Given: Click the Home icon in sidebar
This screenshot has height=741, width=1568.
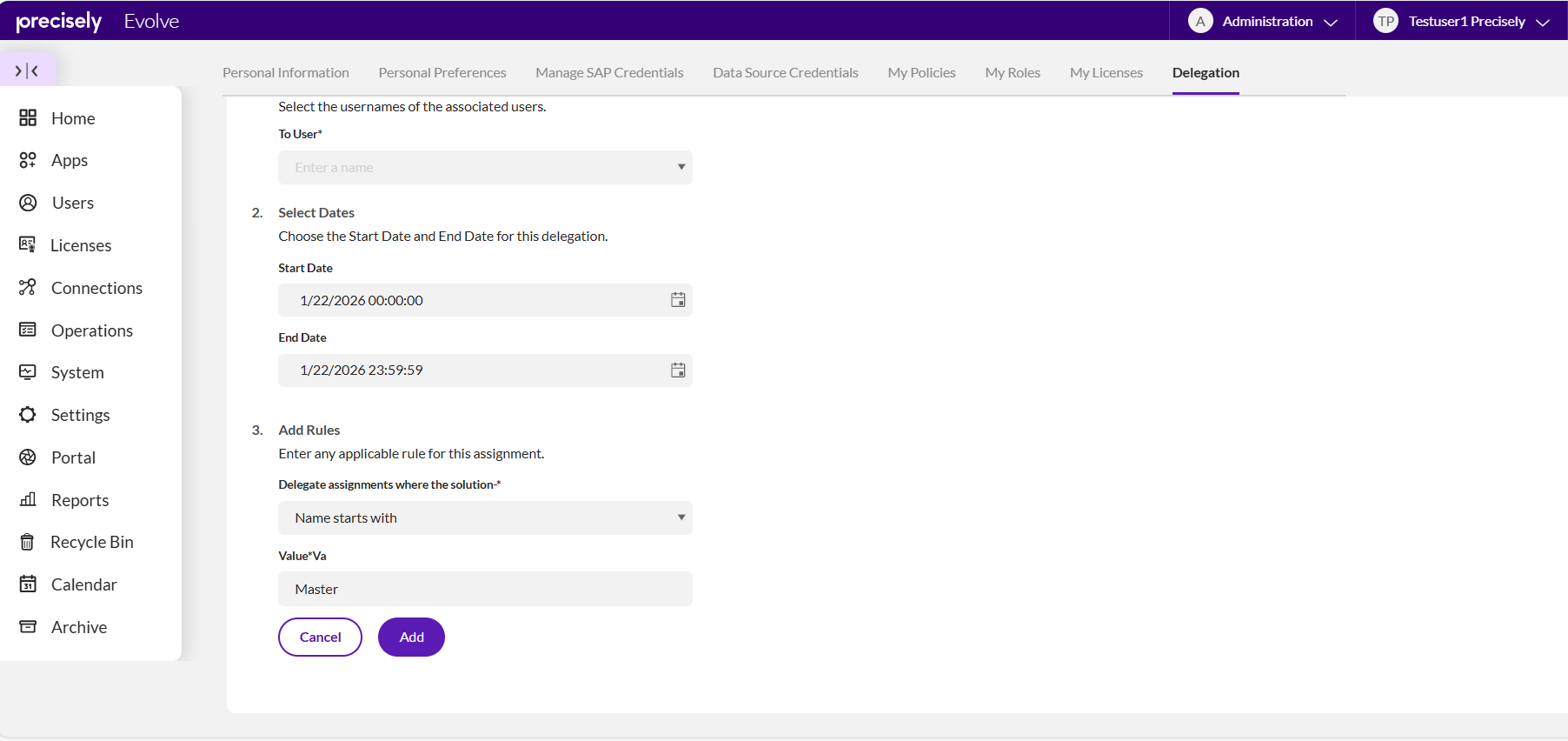Looking at the screenshot, I should [28, 117].
